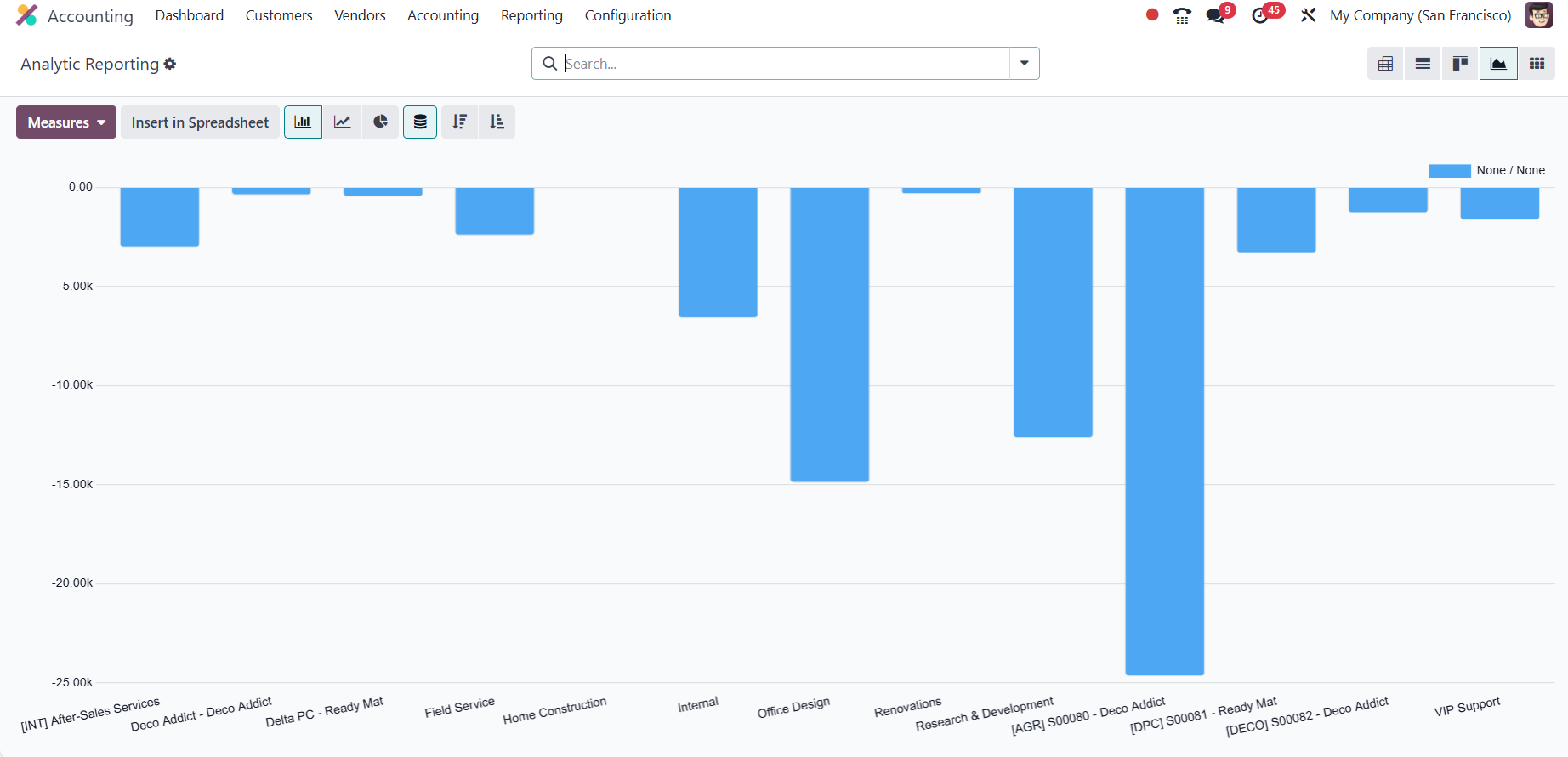The image size is (1568, 757).
Task: Switch to the kanban view
Action: [x=1460, y=64]
